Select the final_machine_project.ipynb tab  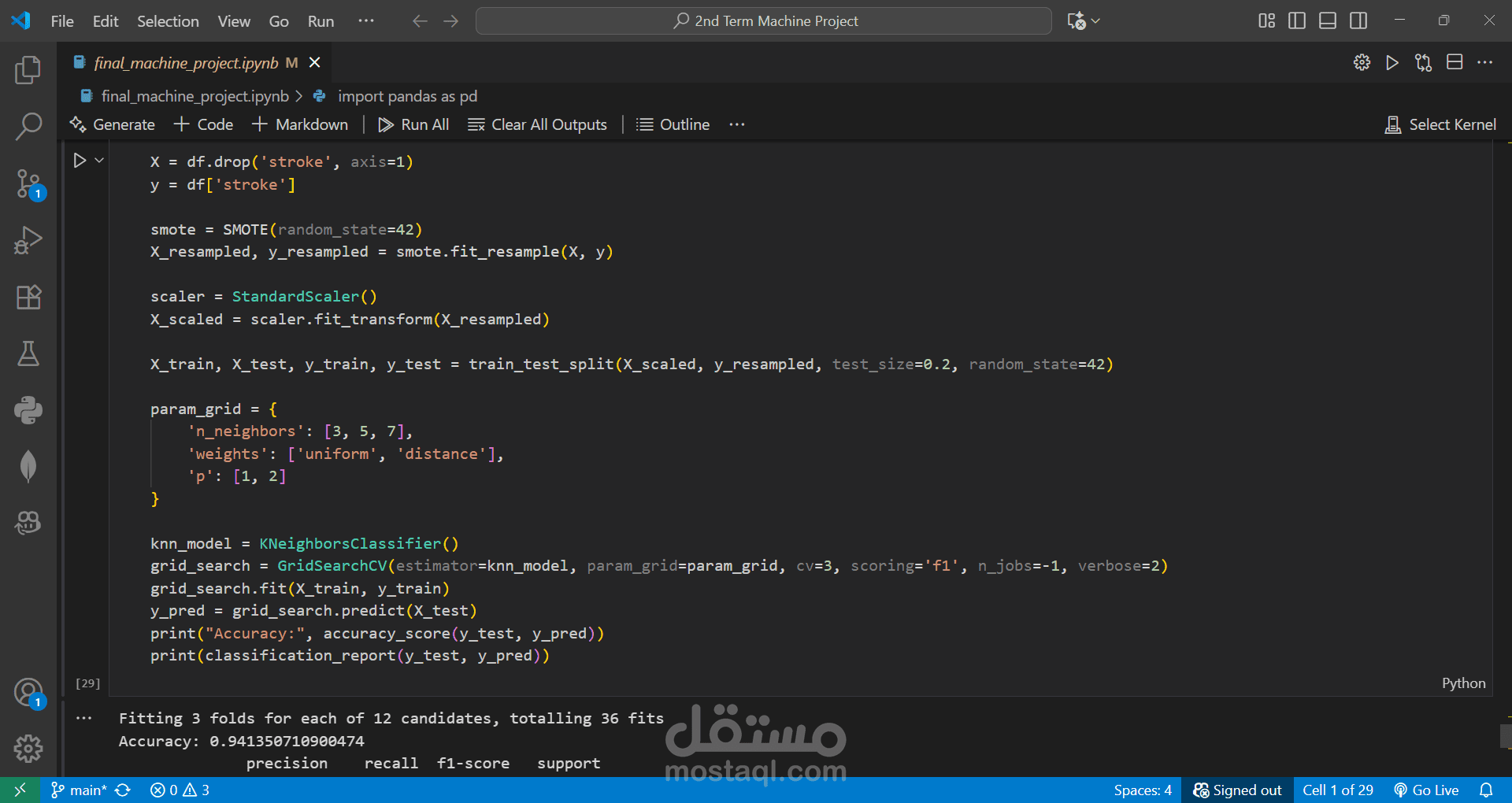[186, 63]
